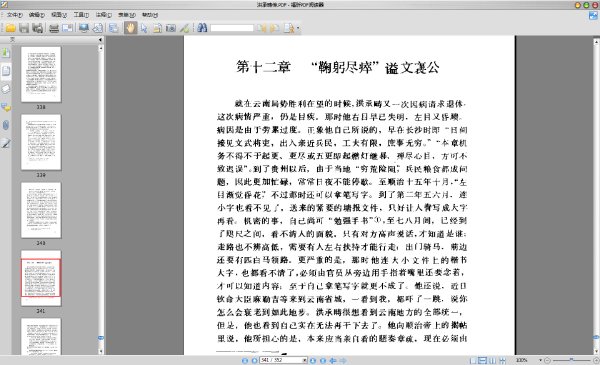
Task: Open the fifth menu bar item
Action: 103,15
